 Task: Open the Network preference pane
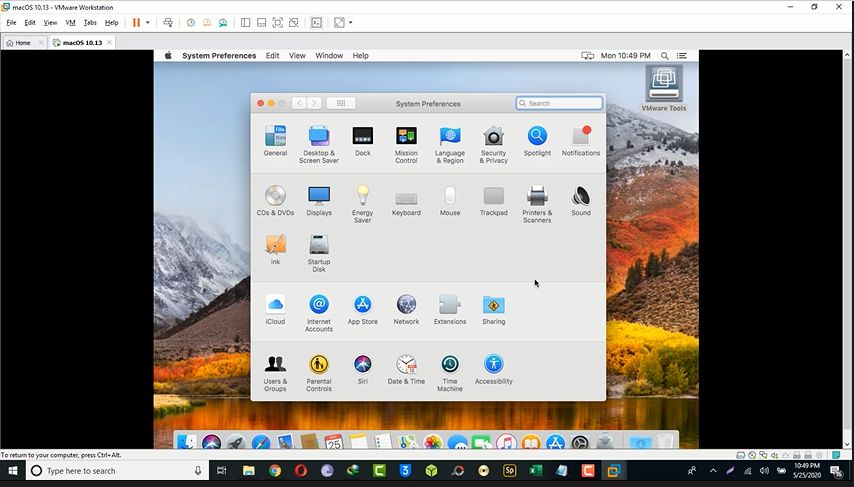pos(406,309)
